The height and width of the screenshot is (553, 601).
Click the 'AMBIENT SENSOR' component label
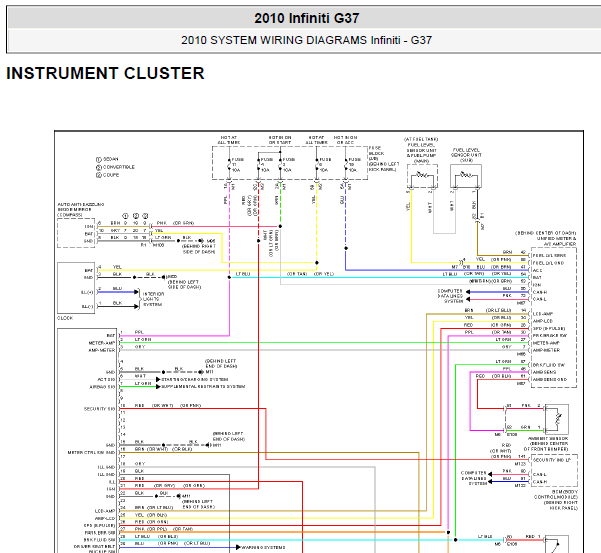point(546,444)
